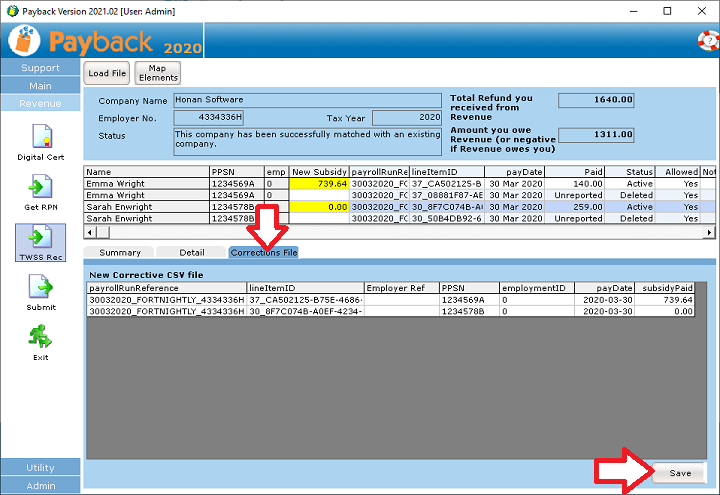Click the lifebuoy help icon
The image size is (720, 495).
[708, 41]
